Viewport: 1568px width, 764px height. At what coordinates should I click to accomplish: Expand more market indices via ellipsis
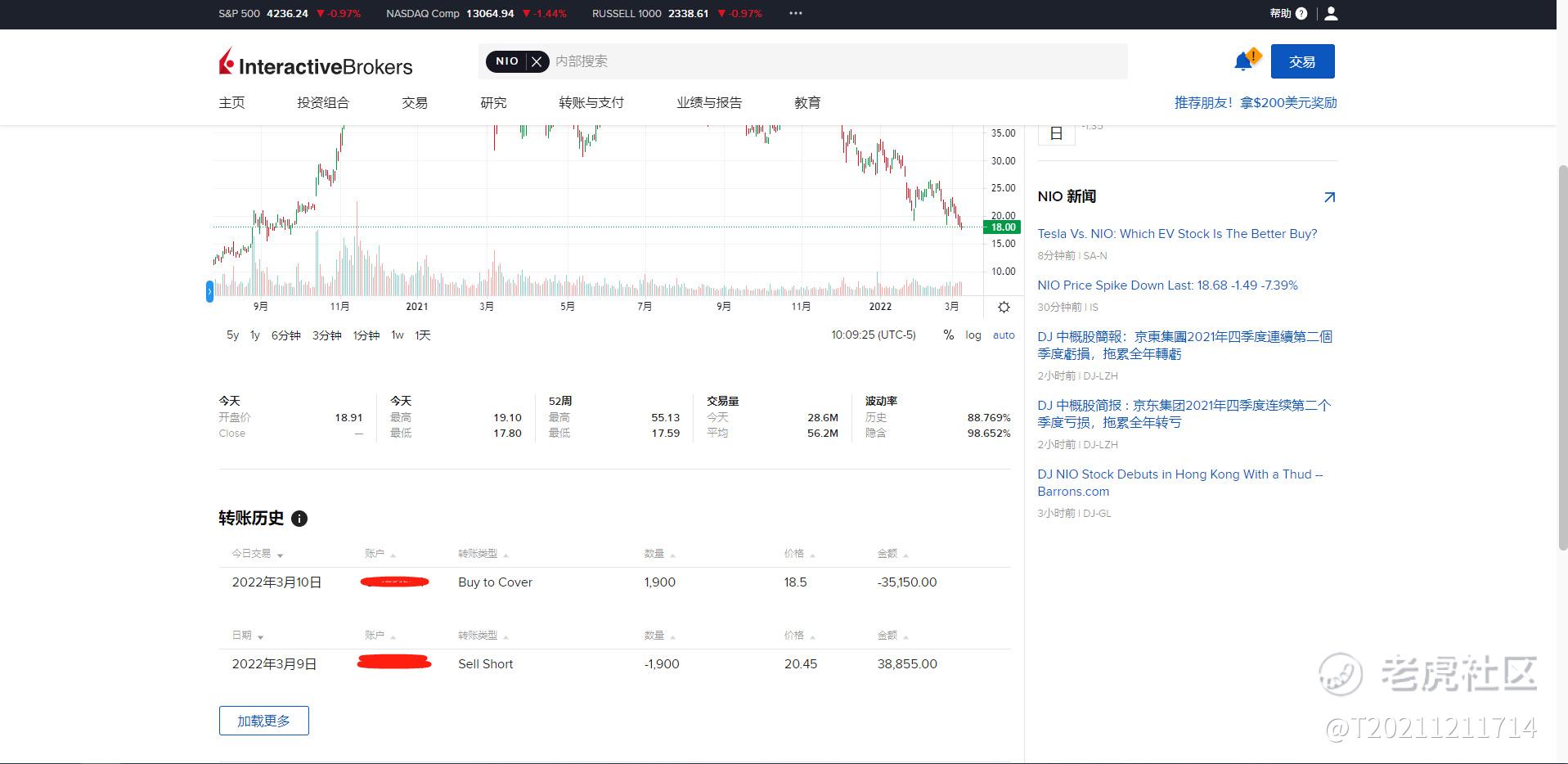point(796,13)
